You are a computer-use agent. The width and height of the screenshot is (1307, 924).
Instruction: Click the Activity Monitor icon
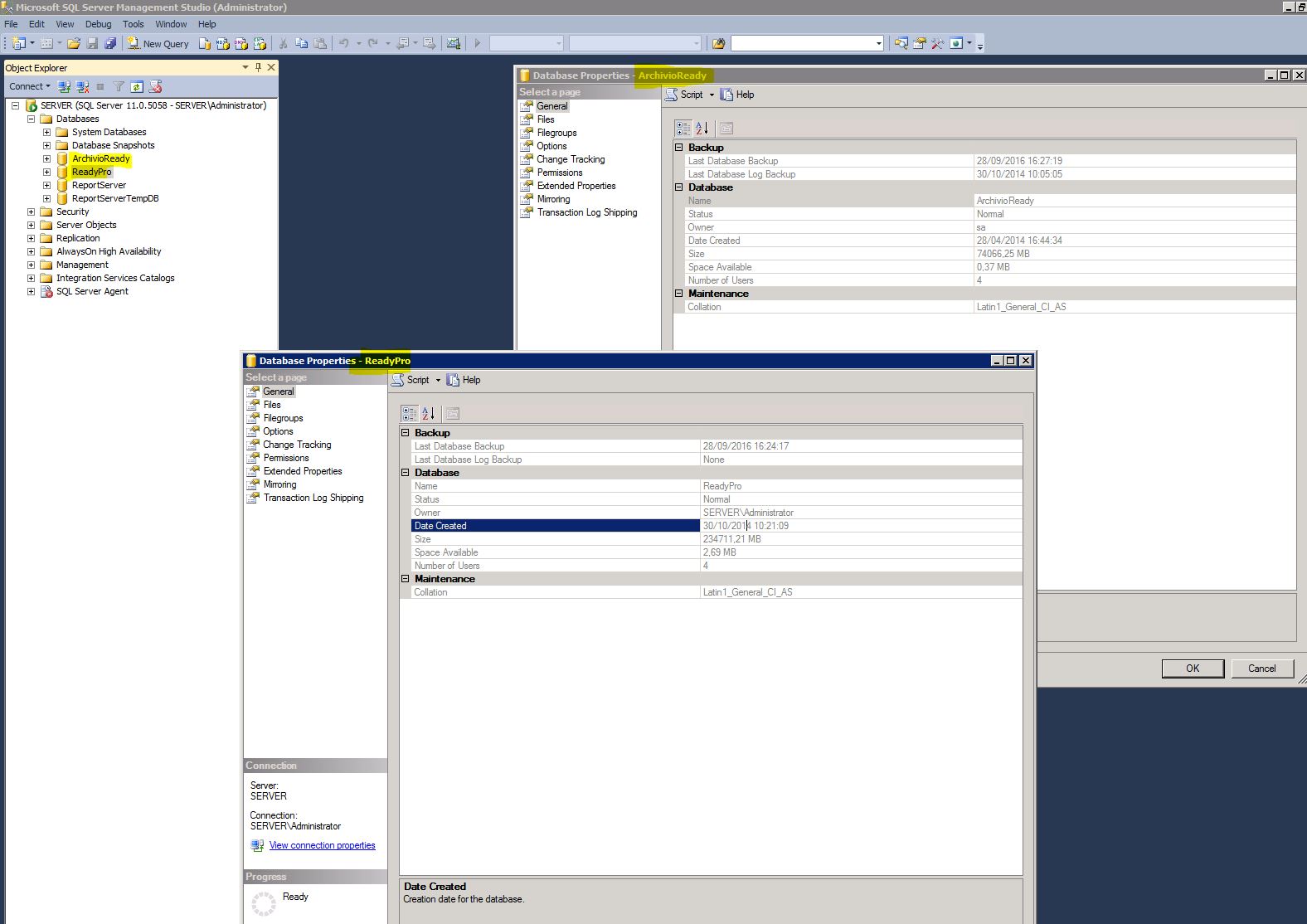pyautogui.click(x=453, y=43)
